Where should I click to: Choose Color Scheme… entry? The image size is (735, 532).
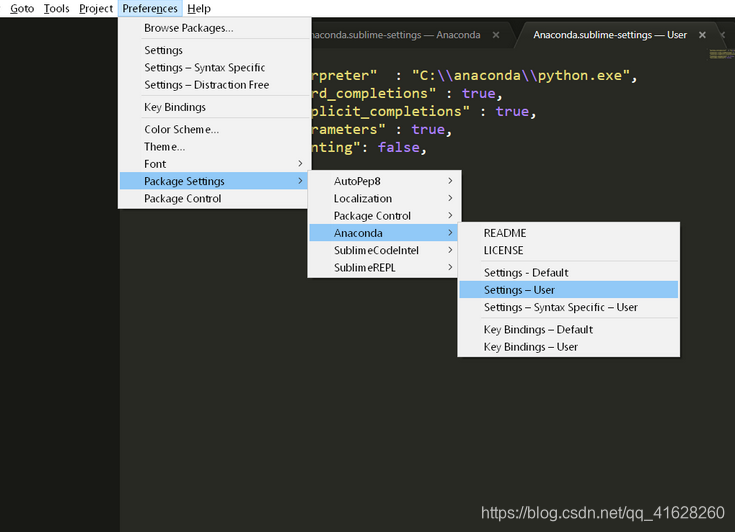pyautogui.click(x=215, y=129)
